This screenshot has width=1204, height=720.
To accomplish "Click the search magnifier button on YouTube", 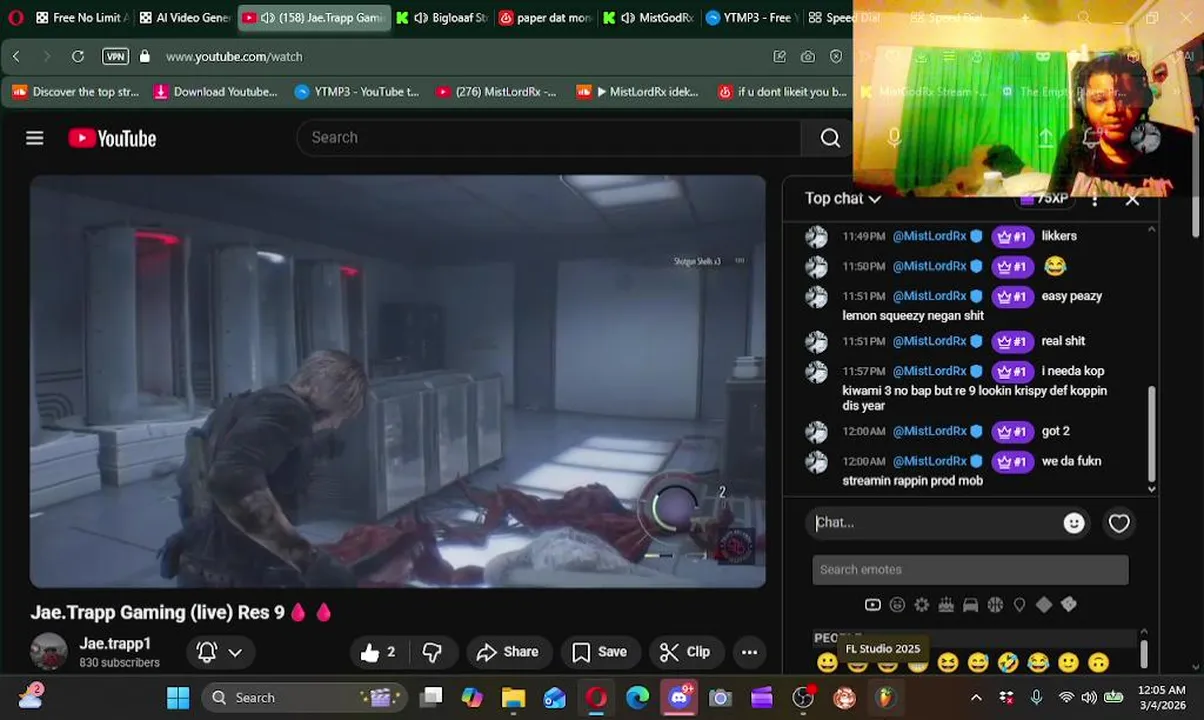I will [830, 138].
